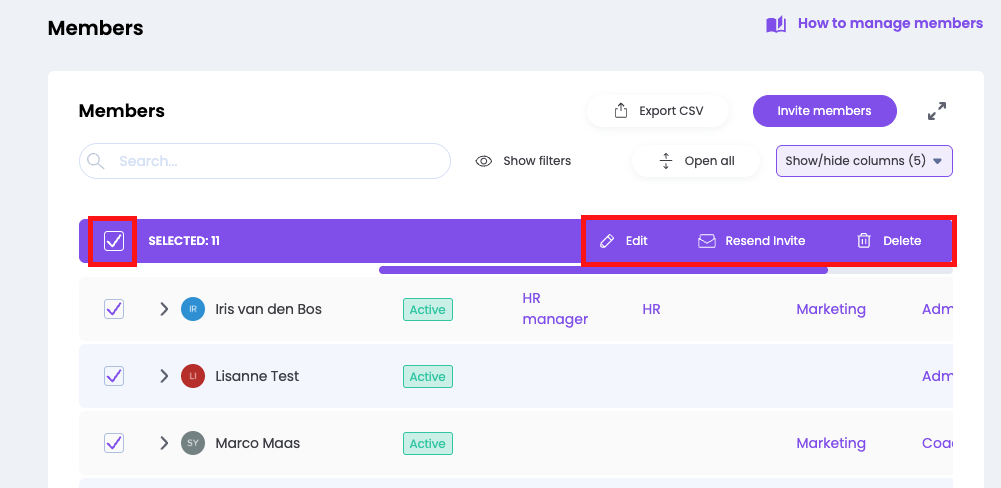Click the horizontal table scrollbar
This screenshot has height=488, width=1001.
point(603,270)
